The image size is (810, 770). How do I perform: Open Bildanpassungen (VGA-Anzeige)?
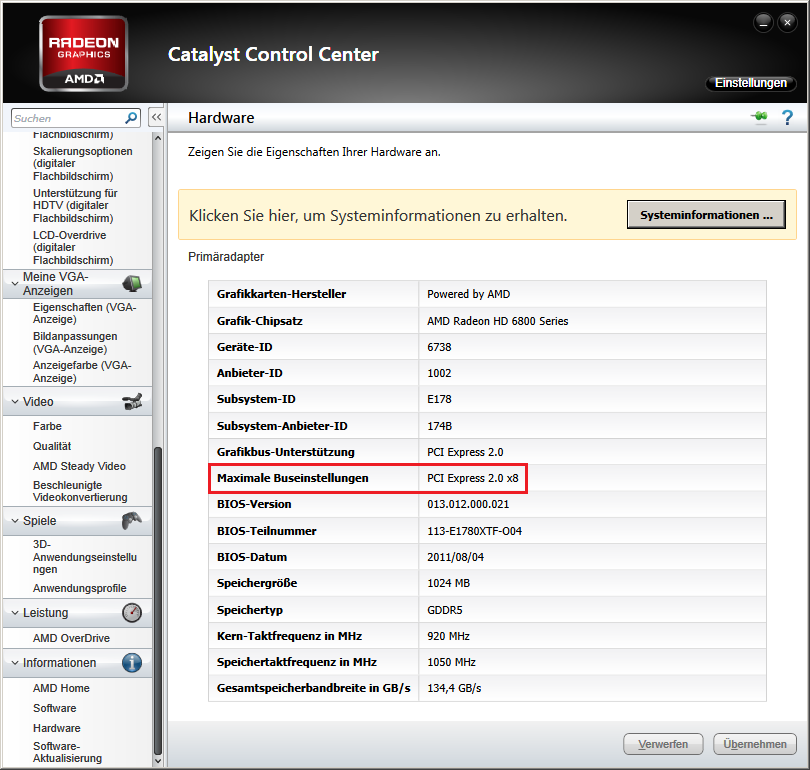(x=75, y=342)
